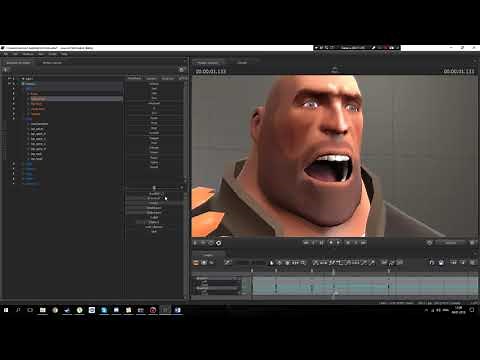Click the timeline tool icon right of Graph Editor
This screenshot has height=360, width=480.
pos(228,263)
